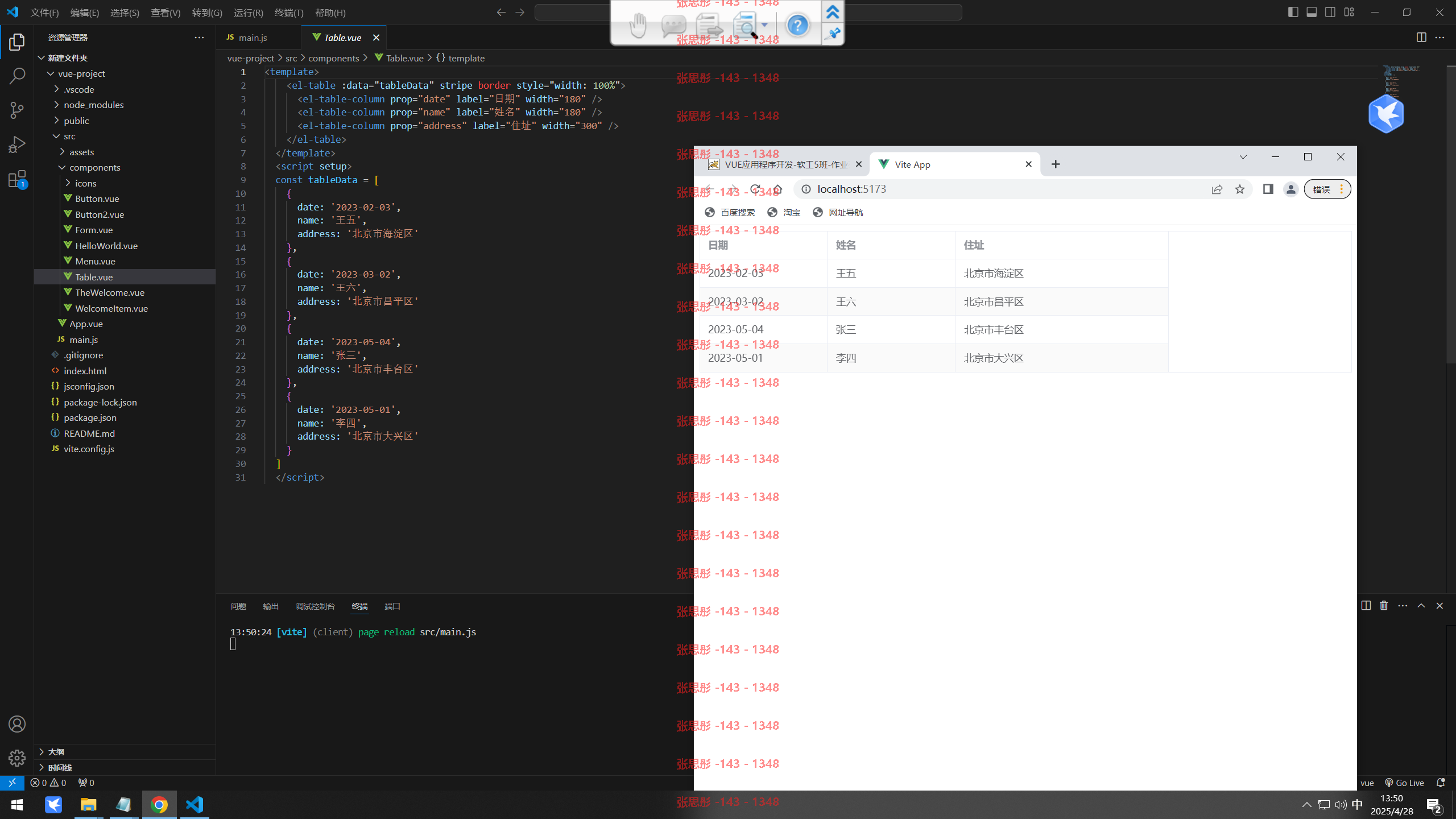The width and height of the screenshot is (1456, 819).
Task: Open the Search view in activity bar
Action: (x=17, y=76)
